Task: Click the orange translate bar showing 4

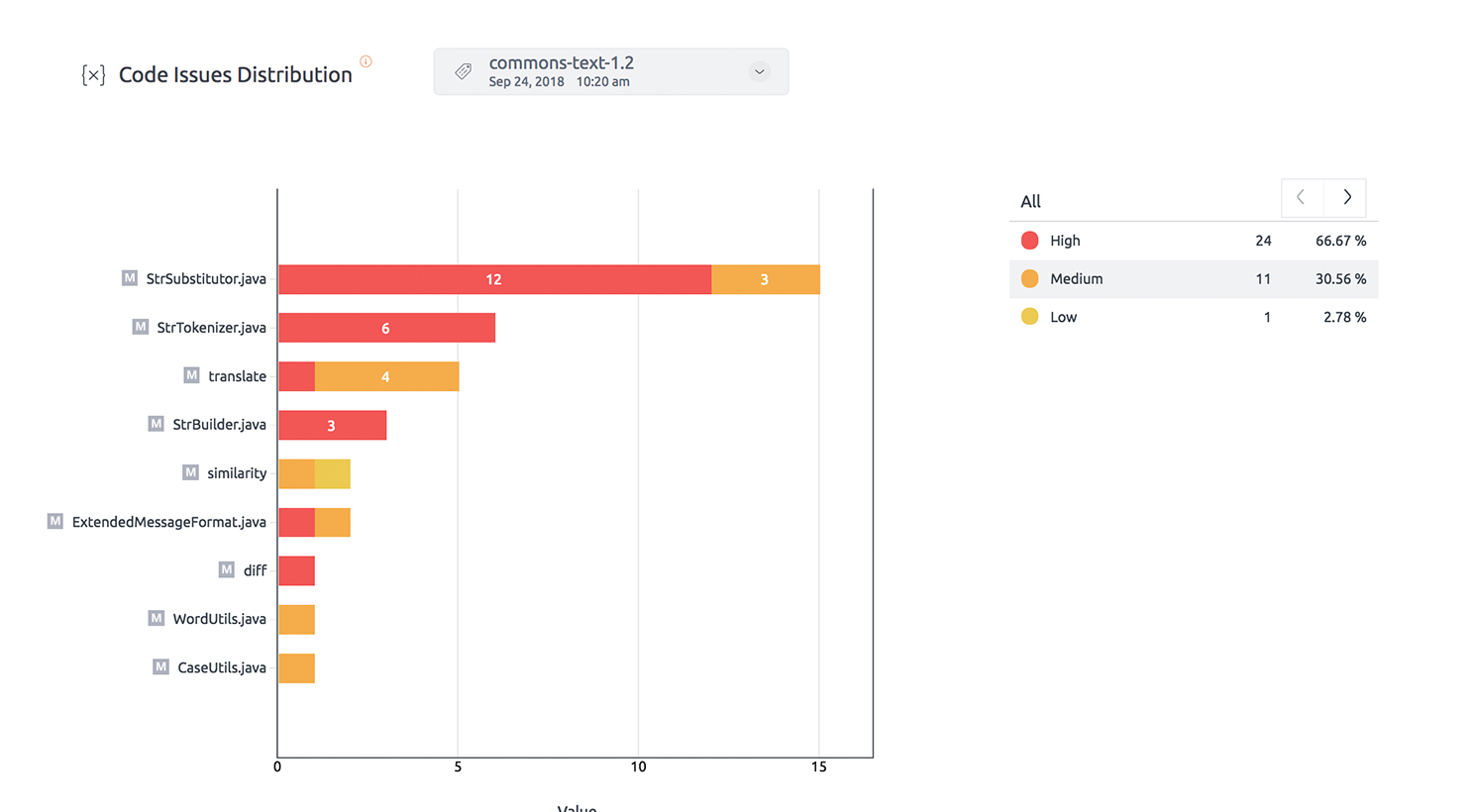Action: 386,376
